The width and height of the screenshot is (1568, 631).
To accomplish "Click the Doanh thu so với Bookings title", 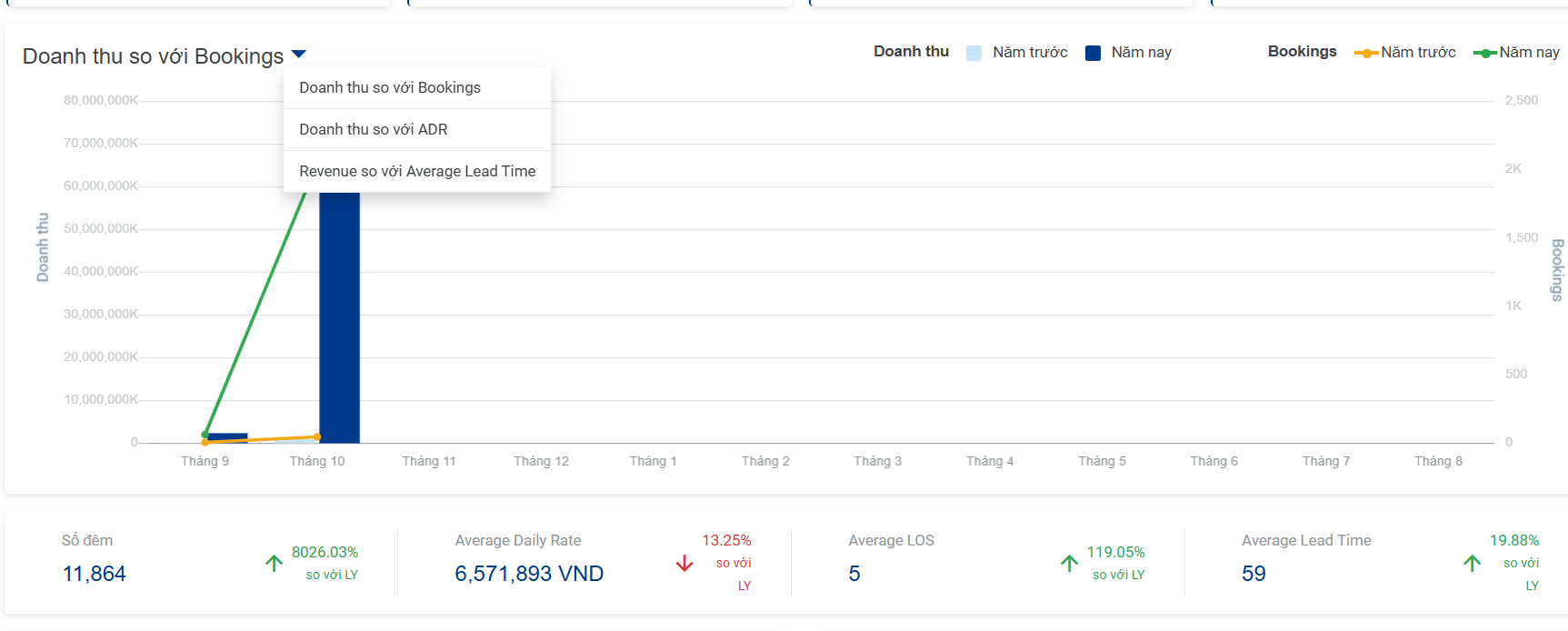I will pyautogui.click(x=153, y=56).
